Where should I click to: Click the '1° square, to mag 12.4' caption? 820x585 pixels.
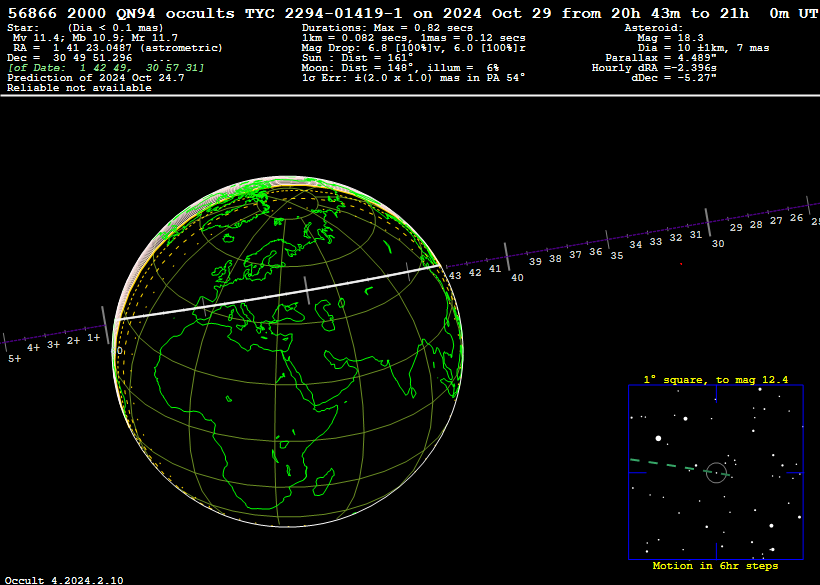(715, 380)
